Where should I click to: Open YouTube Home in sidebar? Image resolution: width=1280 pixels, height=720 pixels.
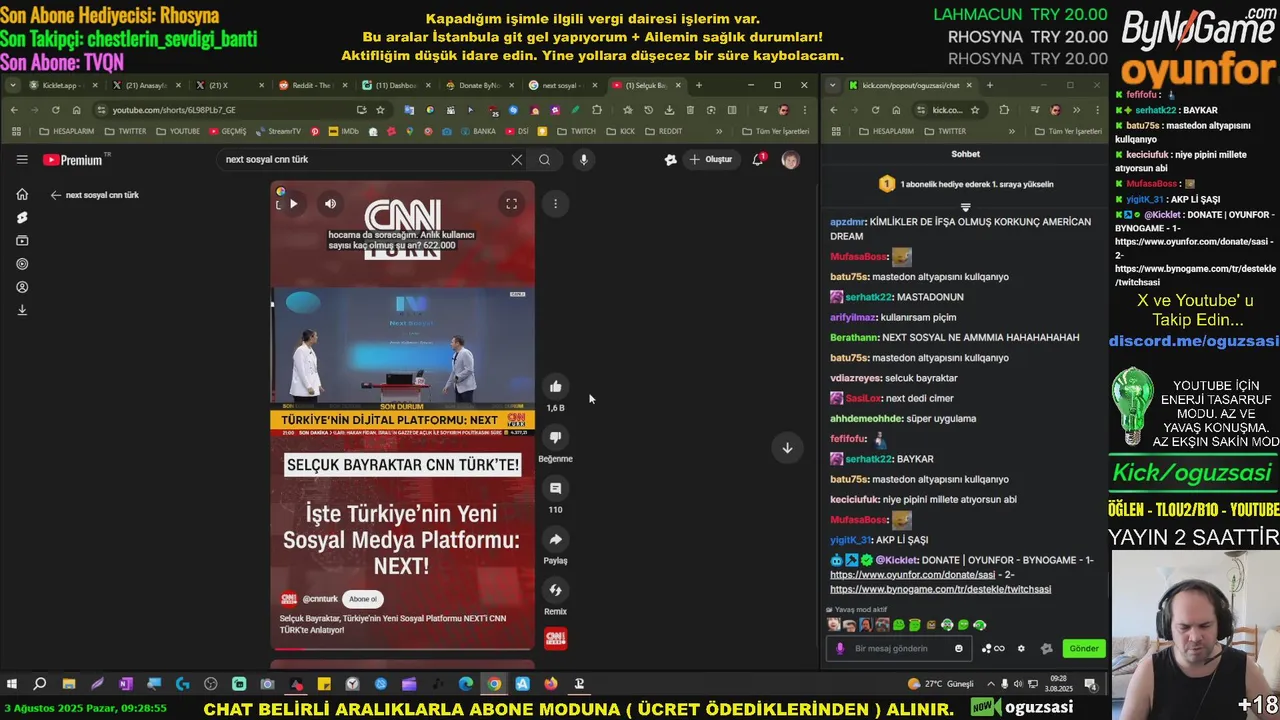[22, 194]
